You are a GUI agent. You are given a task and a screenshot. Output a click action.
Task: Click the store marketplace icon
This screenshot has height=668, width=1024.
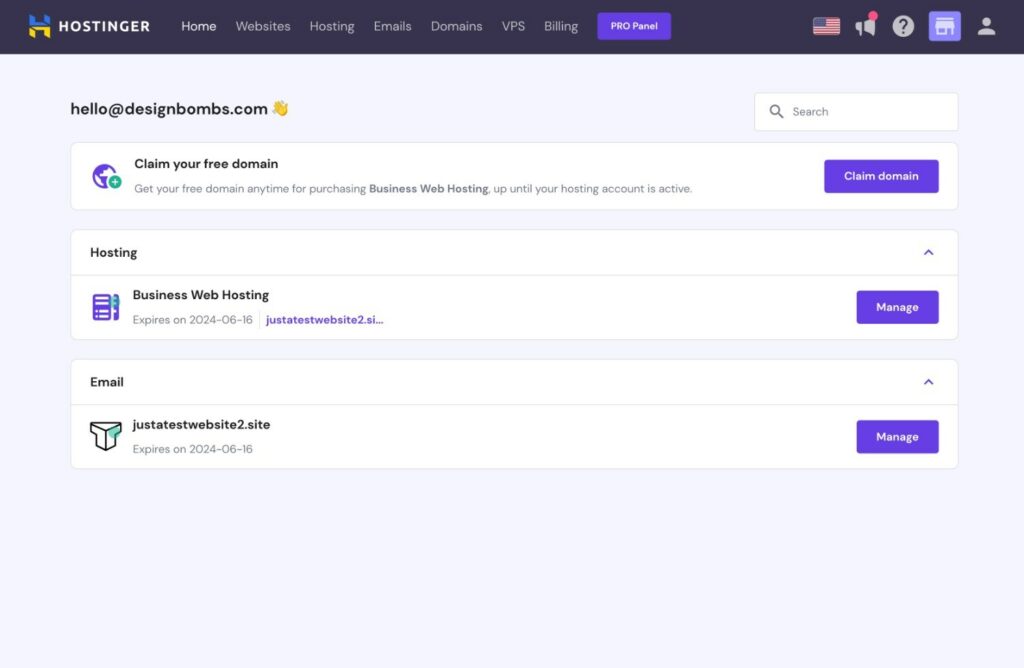[944, 26]
